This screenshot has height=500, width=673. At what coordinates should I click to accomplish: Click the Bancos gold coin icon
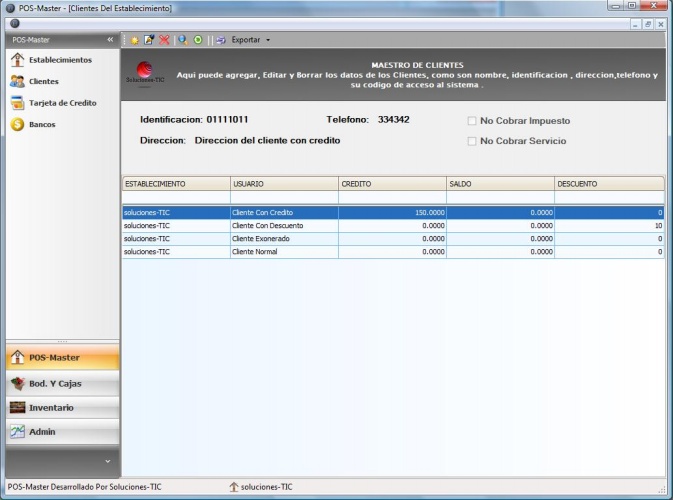click(17, 124)
